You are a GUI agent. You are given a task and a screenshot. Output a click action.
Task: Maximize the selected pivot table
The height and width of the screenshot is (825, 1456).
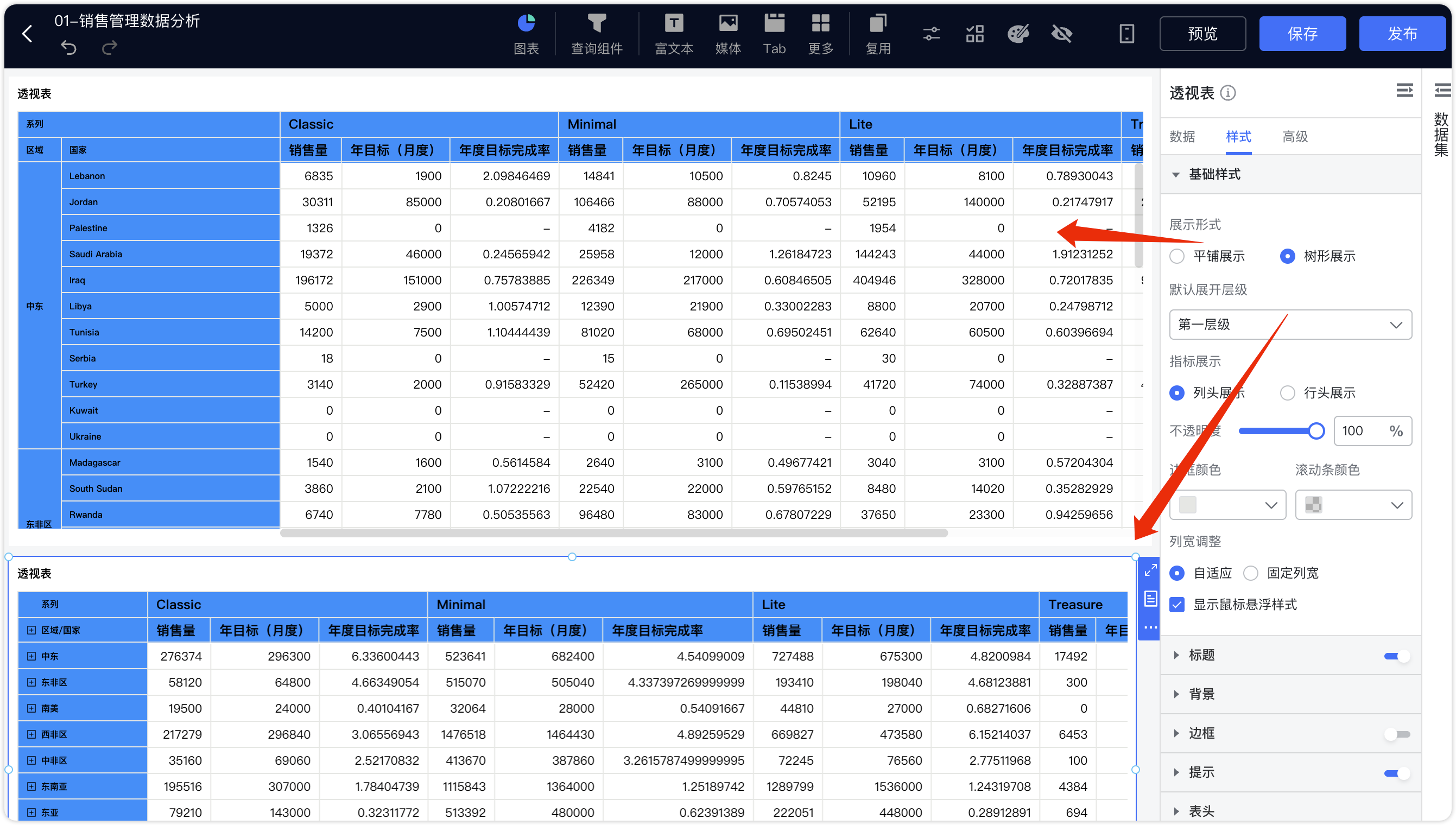[x=1150, y=570]
